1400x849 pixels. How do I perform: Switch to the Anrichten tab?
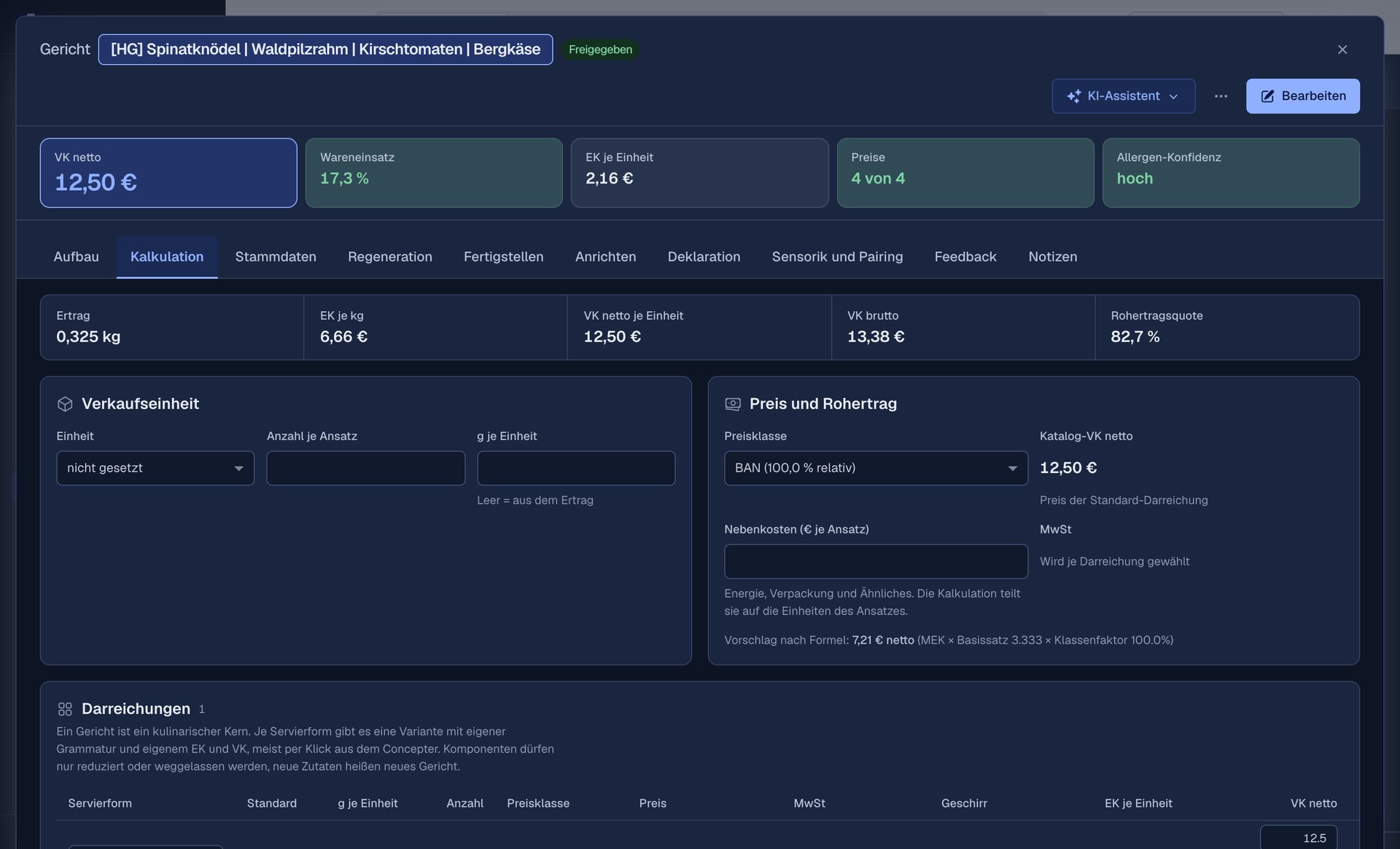pos(605,257)
